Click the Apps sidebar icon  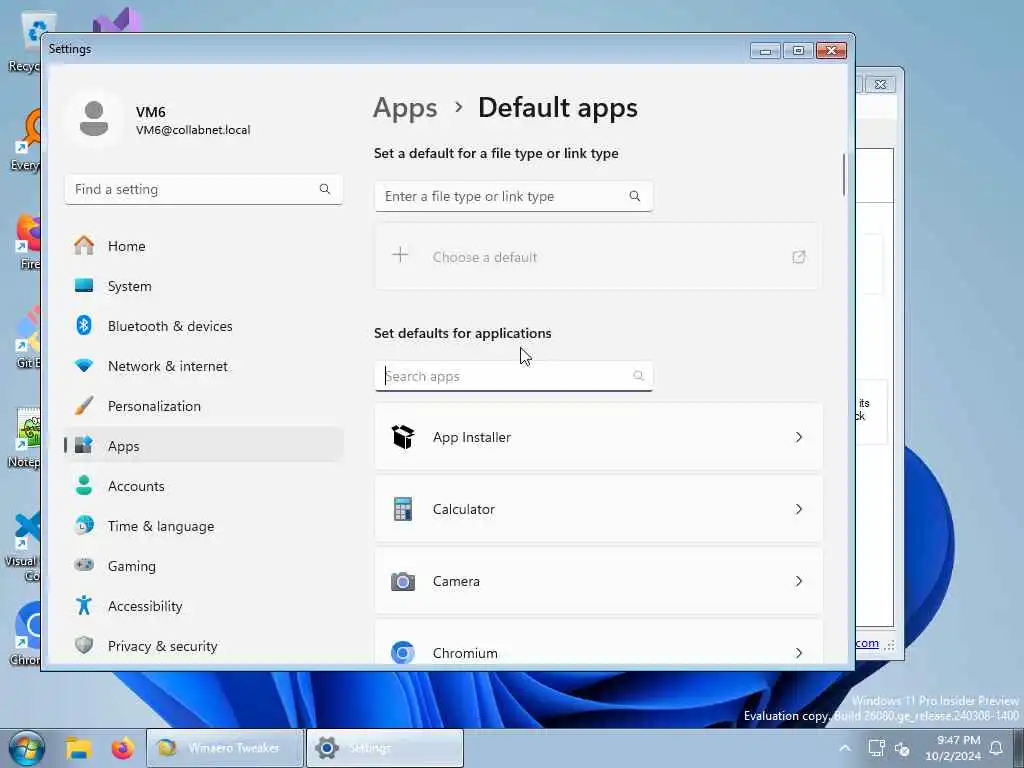(x=84, y=445)
